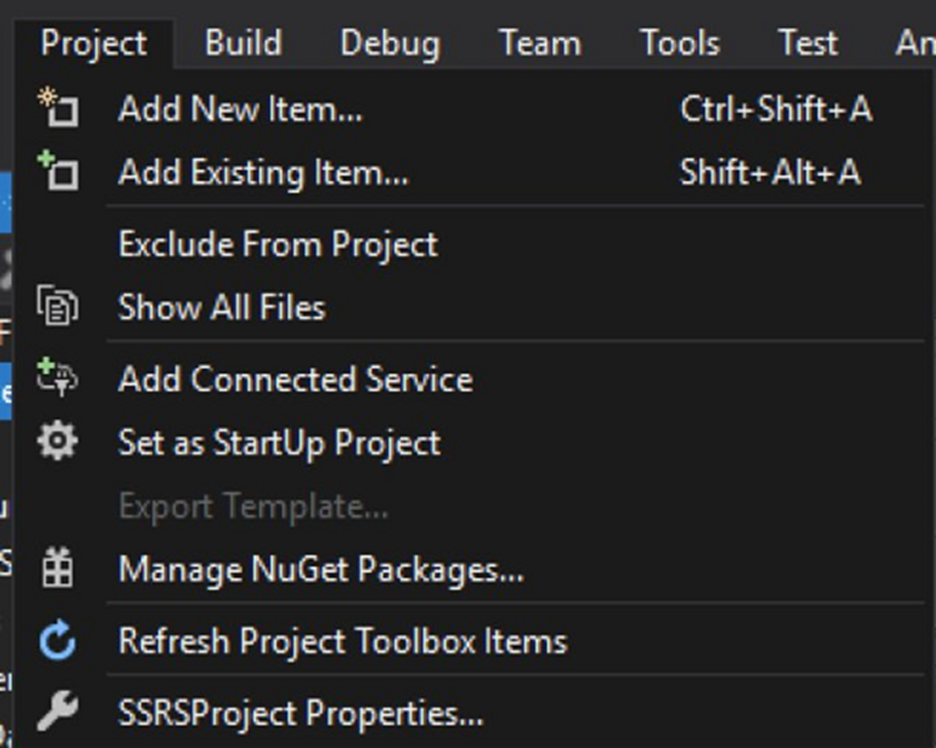Select Refresh Project Toolbox Items text
Image resolution: width=936 pixels, height=748 pixels.
(x=342, y=641)
